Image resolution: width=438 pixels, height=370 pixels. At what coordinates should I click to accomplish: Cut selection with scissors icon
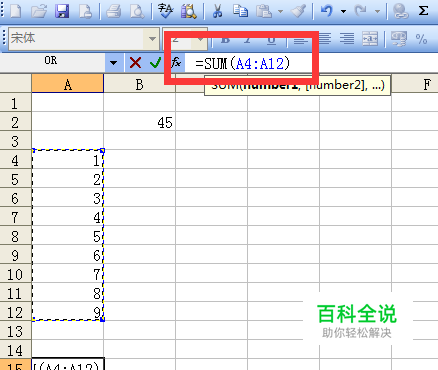(217, 11)
